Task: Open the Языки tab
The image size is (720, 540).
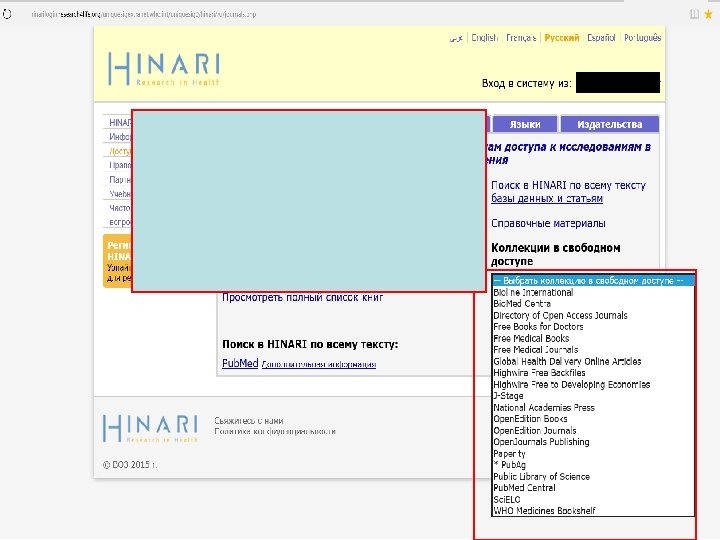Action: click(x=525, y=124)
